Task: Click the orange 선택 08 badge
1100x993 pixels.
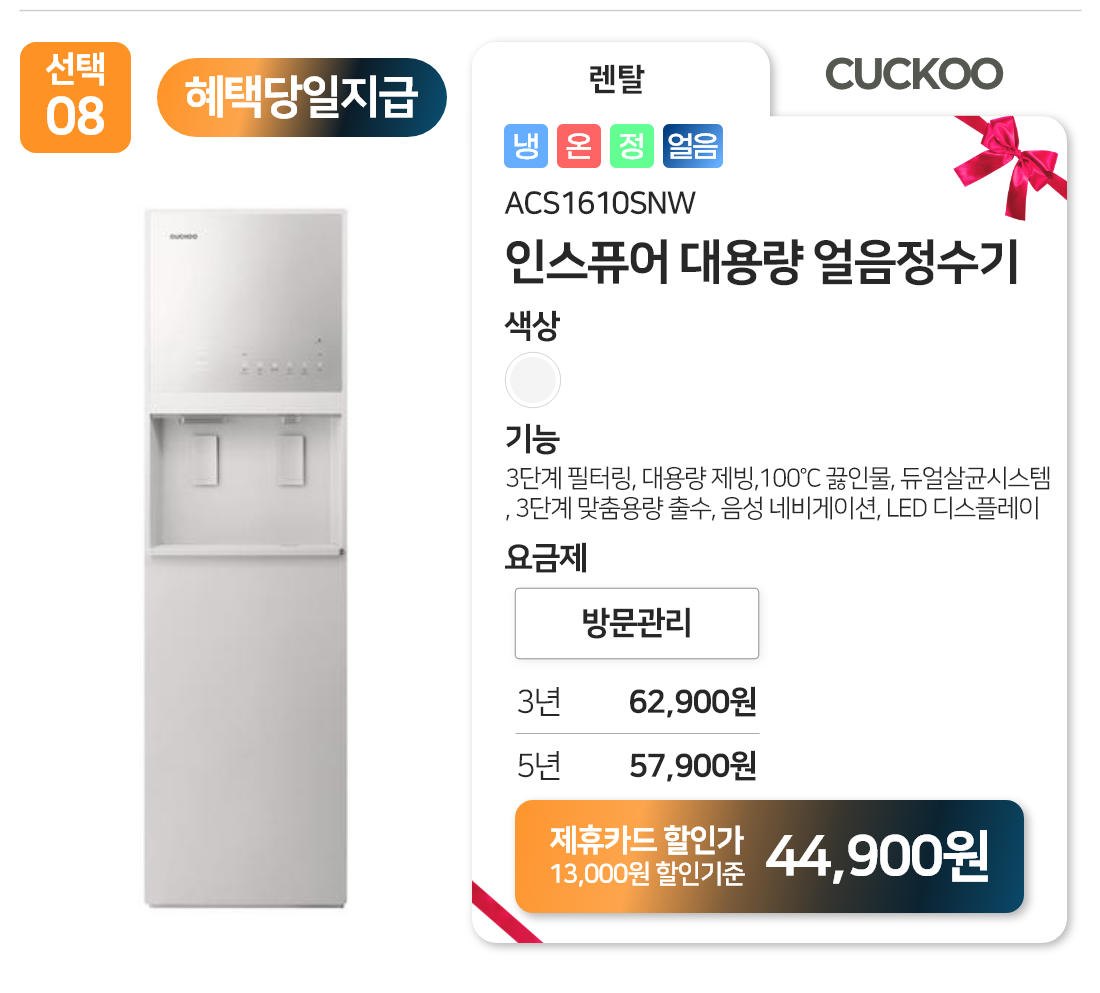Action: (x=76, y=98)
